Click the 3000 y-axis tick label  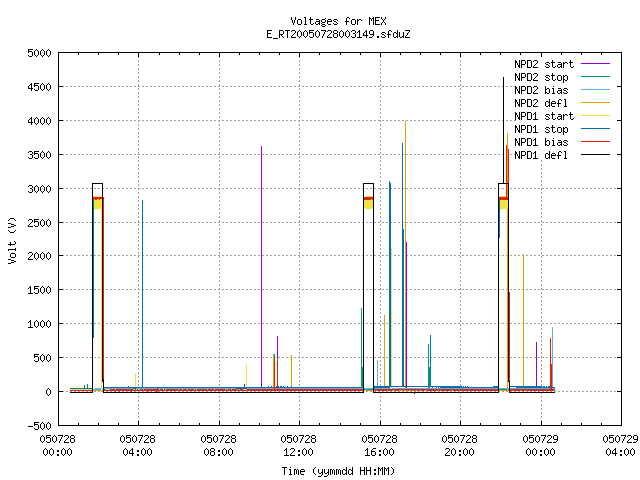click(x=40, y=189)
